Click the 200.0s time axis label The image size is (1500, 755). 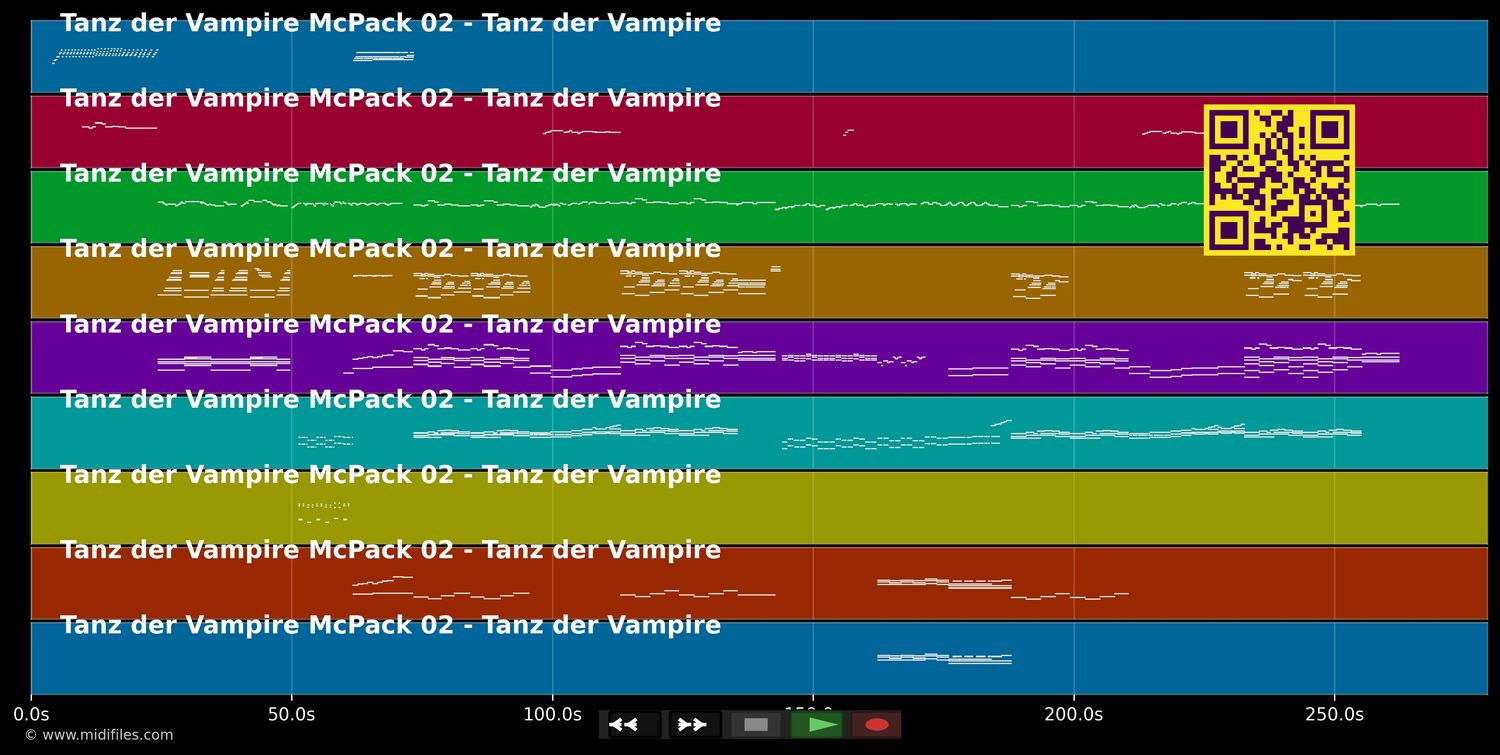(x=1074, y=714)
